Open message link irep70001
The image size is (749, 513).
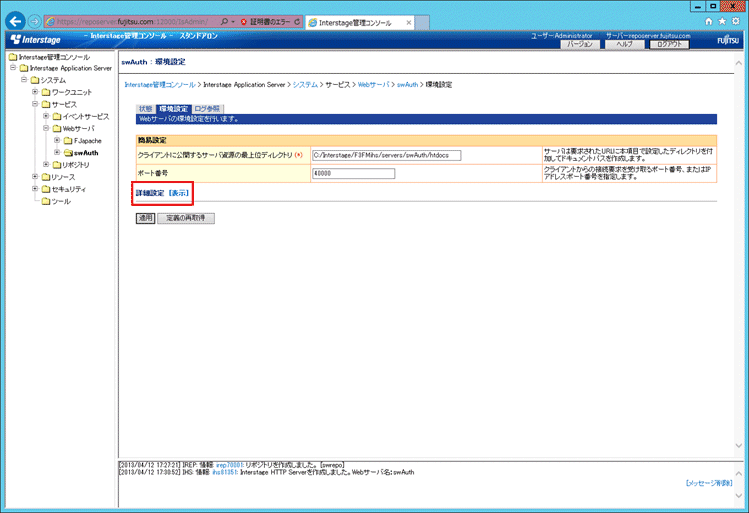tap(230, 465)
